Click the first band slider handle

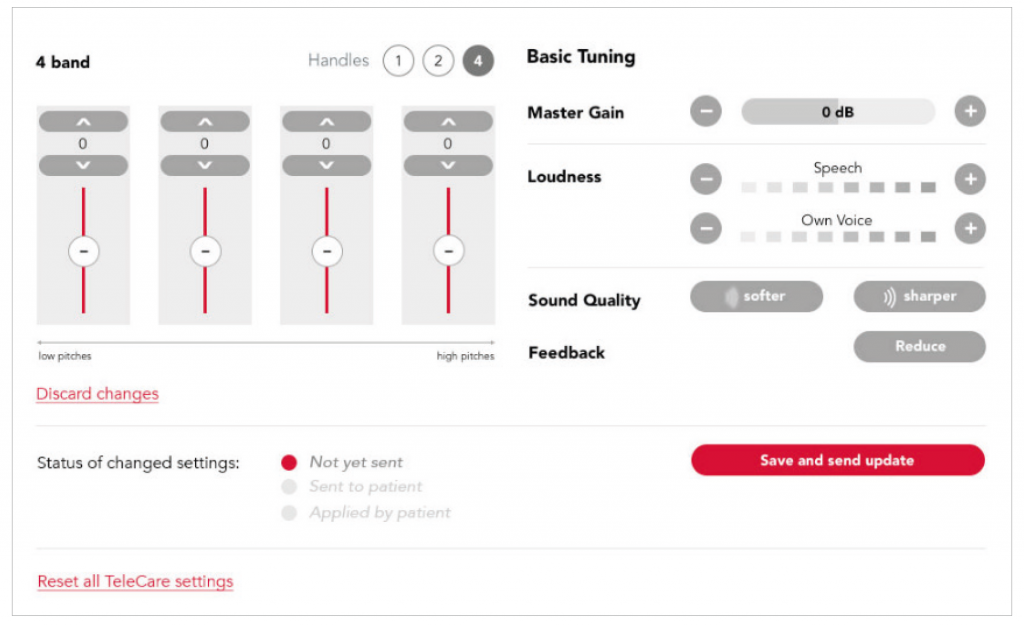click(84, 251)
